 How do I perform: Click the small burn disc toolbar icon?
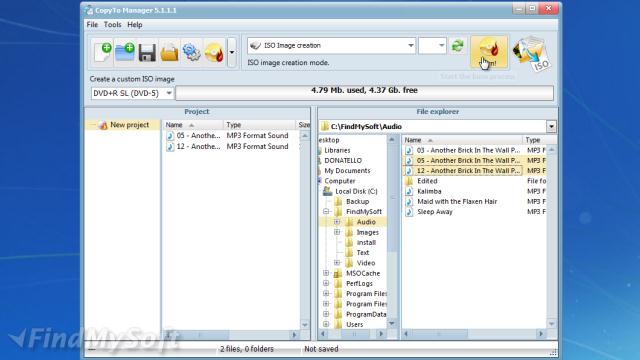click(214, 53)
